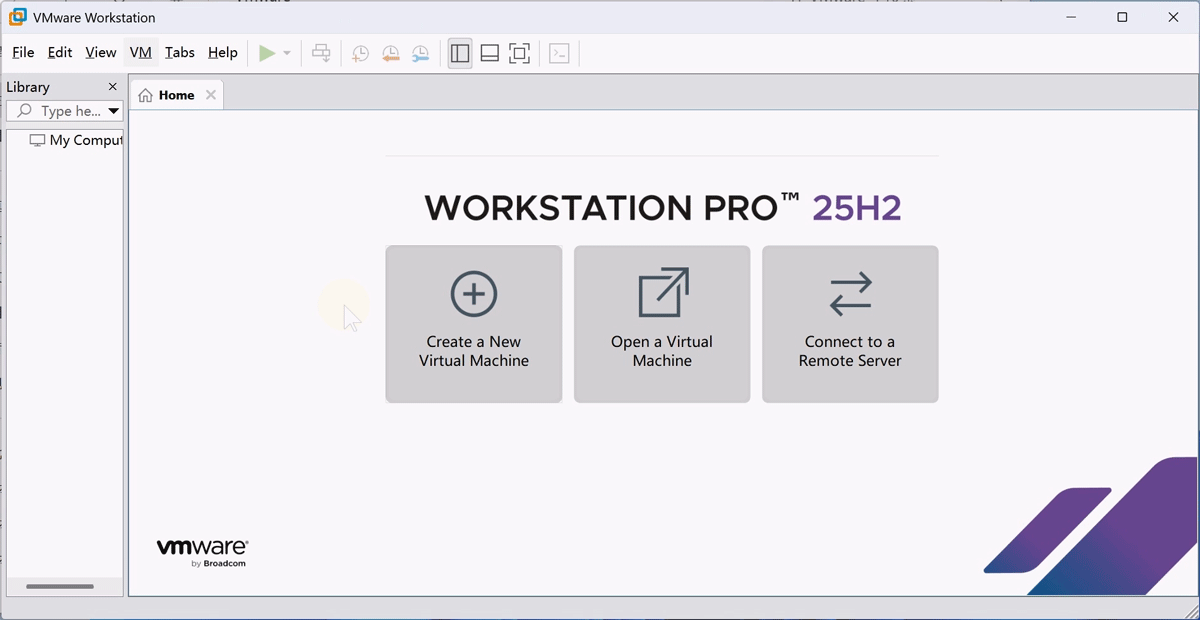Screen dimensions: 1200x620
Task: Click the library horizontal scrollbar
Action: (60, 587)
